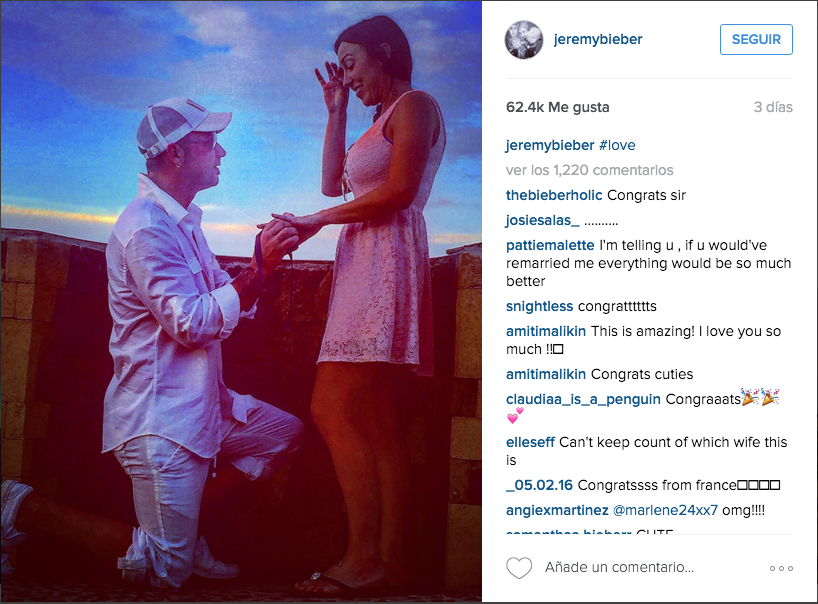
Task: Open the three-dot more options menu
Action: coord(781,568)
